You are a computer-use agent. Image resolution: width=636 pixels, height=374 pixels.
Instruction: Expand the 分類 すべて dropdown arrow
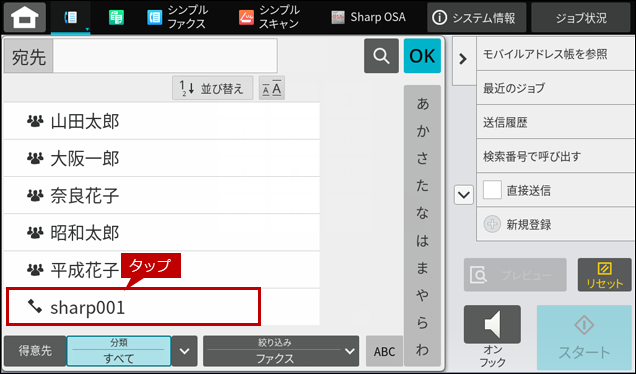(x=185, y=351)
